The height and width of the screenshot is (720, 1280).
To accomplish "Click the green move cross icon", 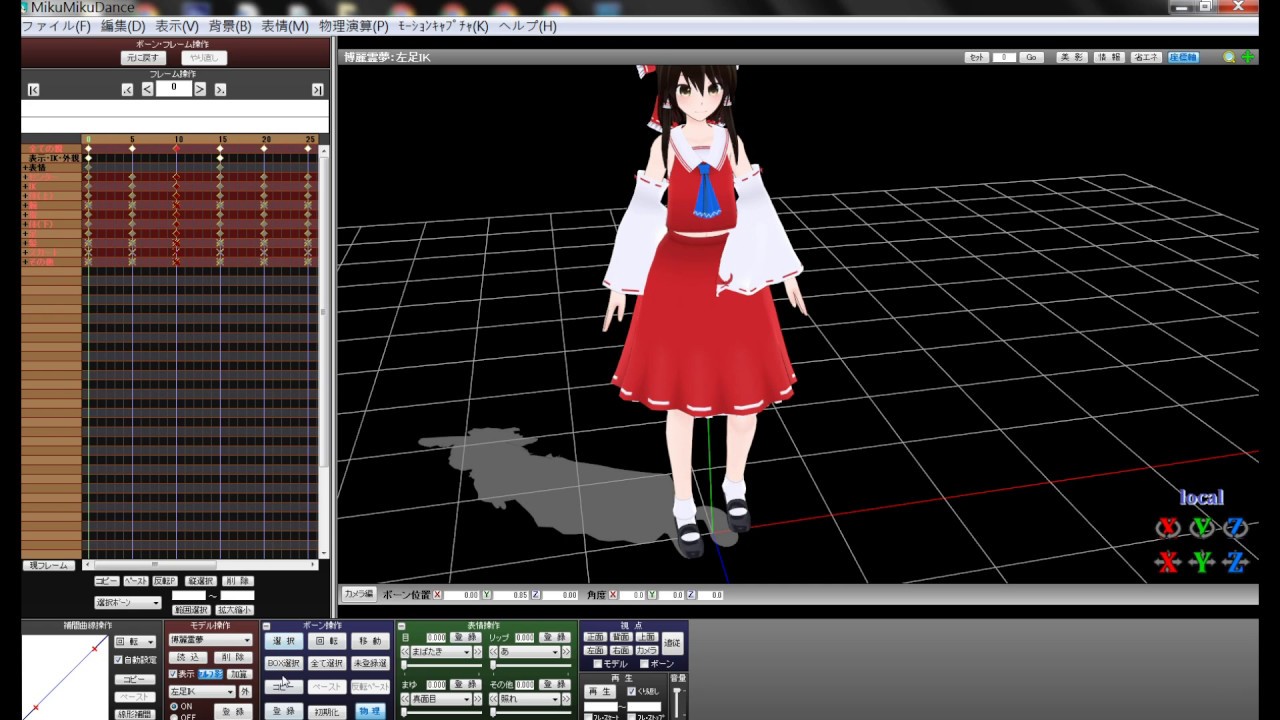I will pos(1248,57).
